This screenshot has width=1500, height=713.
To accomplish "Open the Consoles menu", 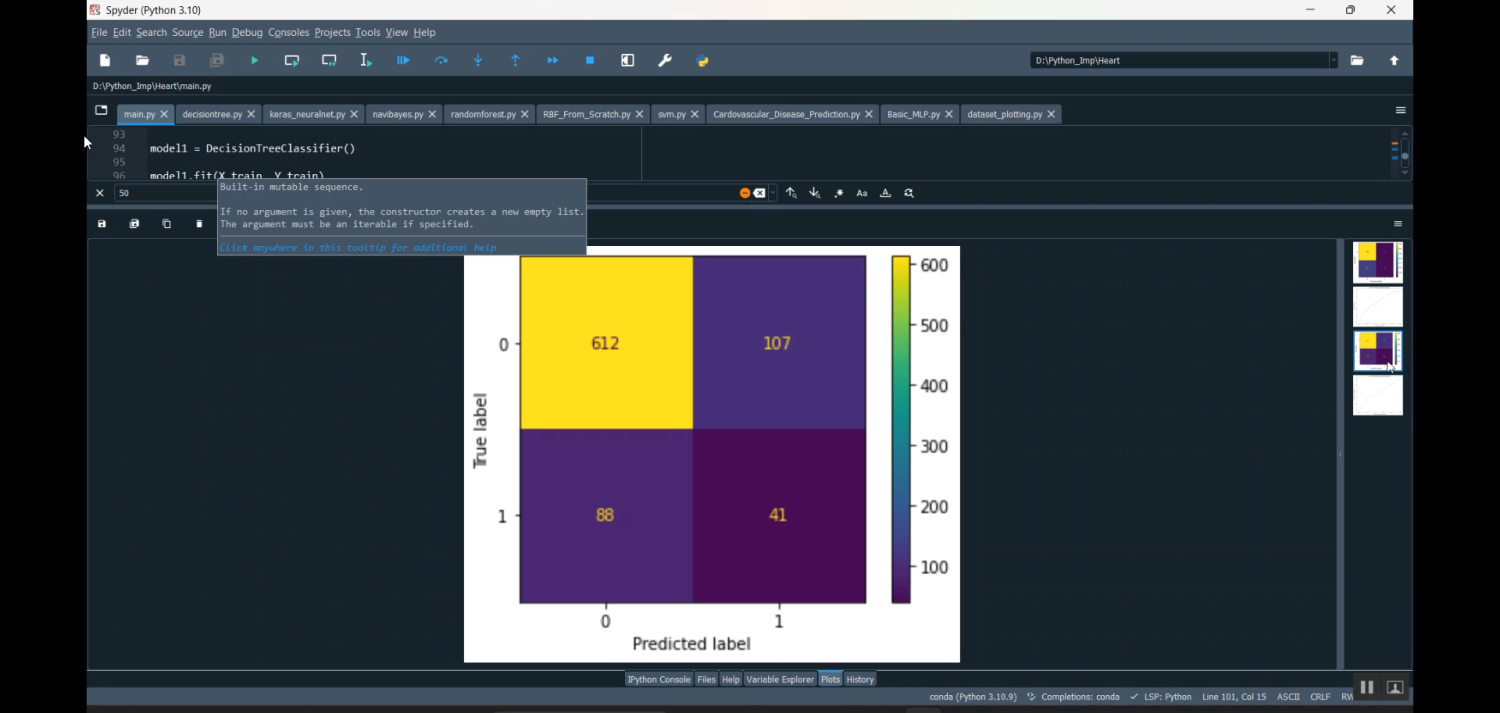I will point(288,33).
